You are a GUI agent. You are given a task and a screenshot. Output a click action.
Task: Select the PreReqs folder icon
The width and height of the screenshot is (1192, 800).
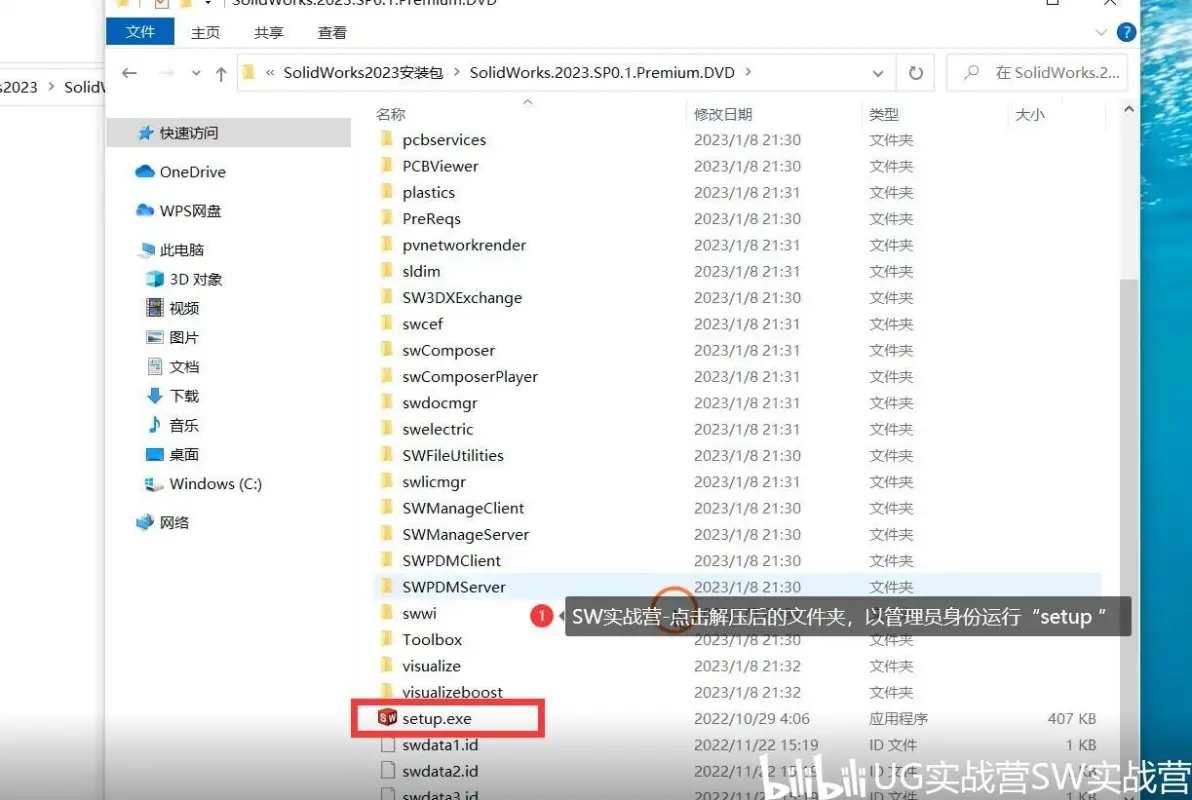(x=386, y=218)
